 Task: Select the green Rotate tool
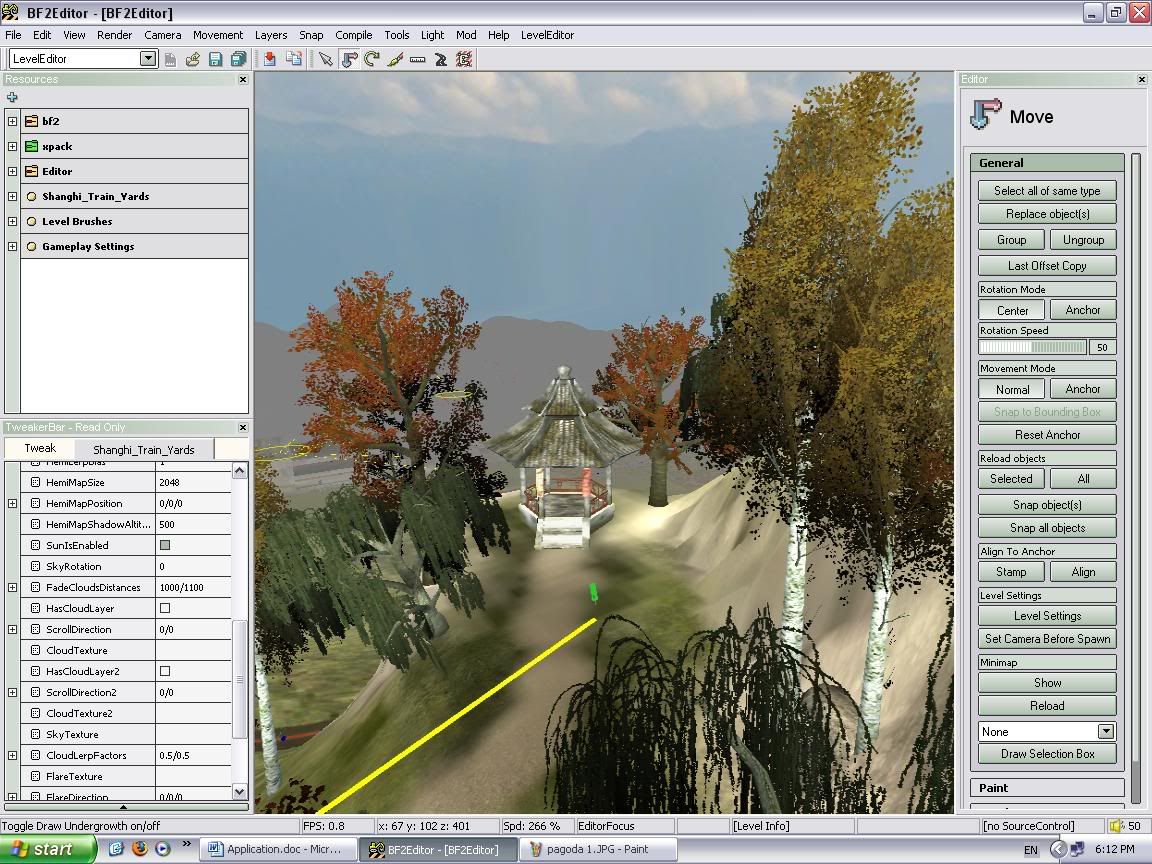tap(372, 60)
